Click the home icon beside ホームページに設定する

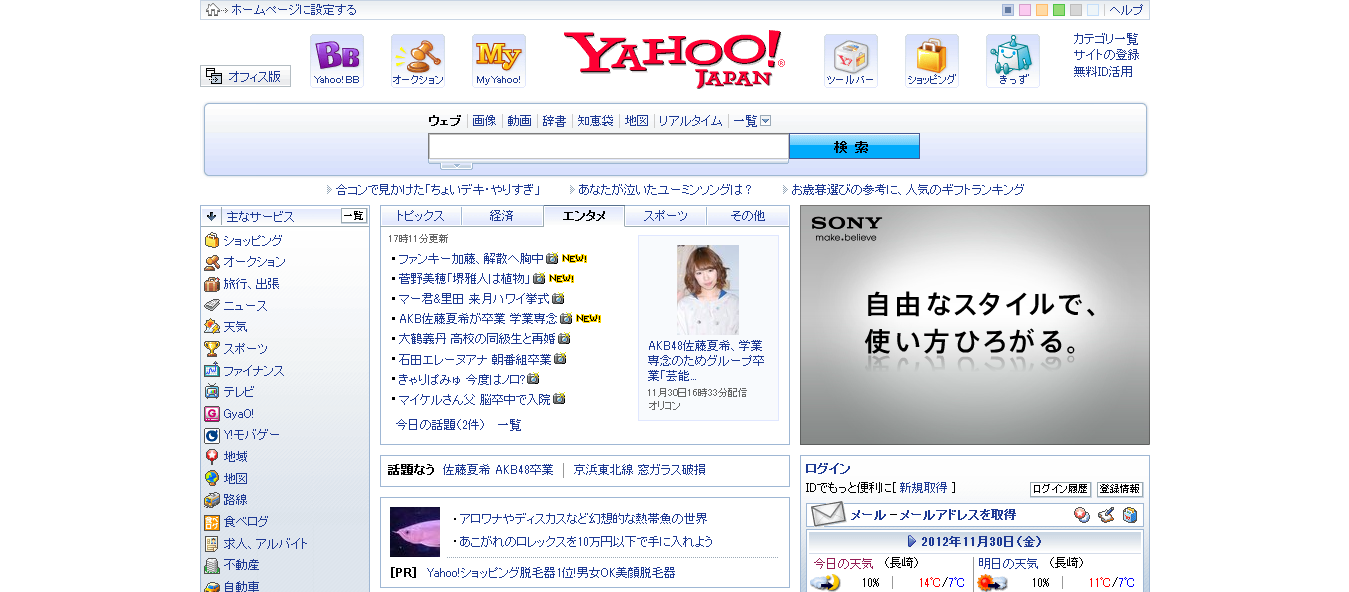click(213, 10)
